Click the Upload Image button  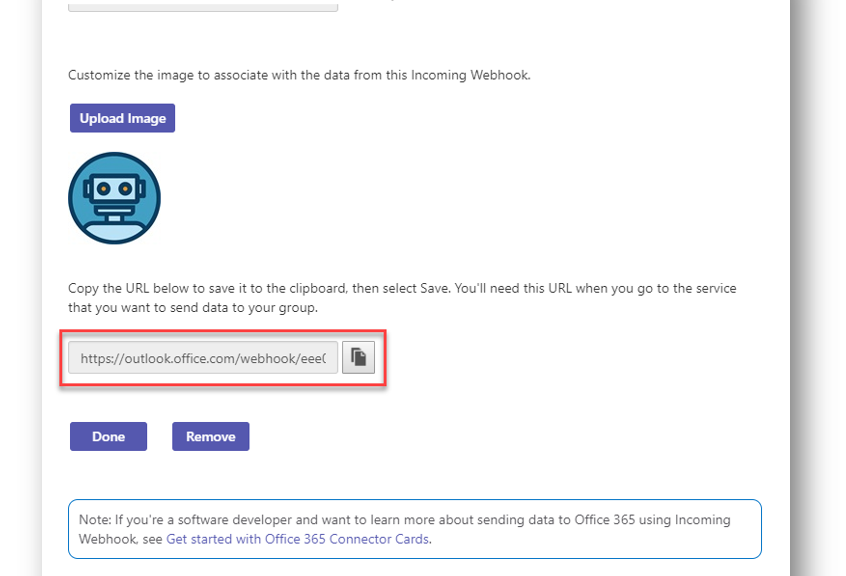click(122, 118)
